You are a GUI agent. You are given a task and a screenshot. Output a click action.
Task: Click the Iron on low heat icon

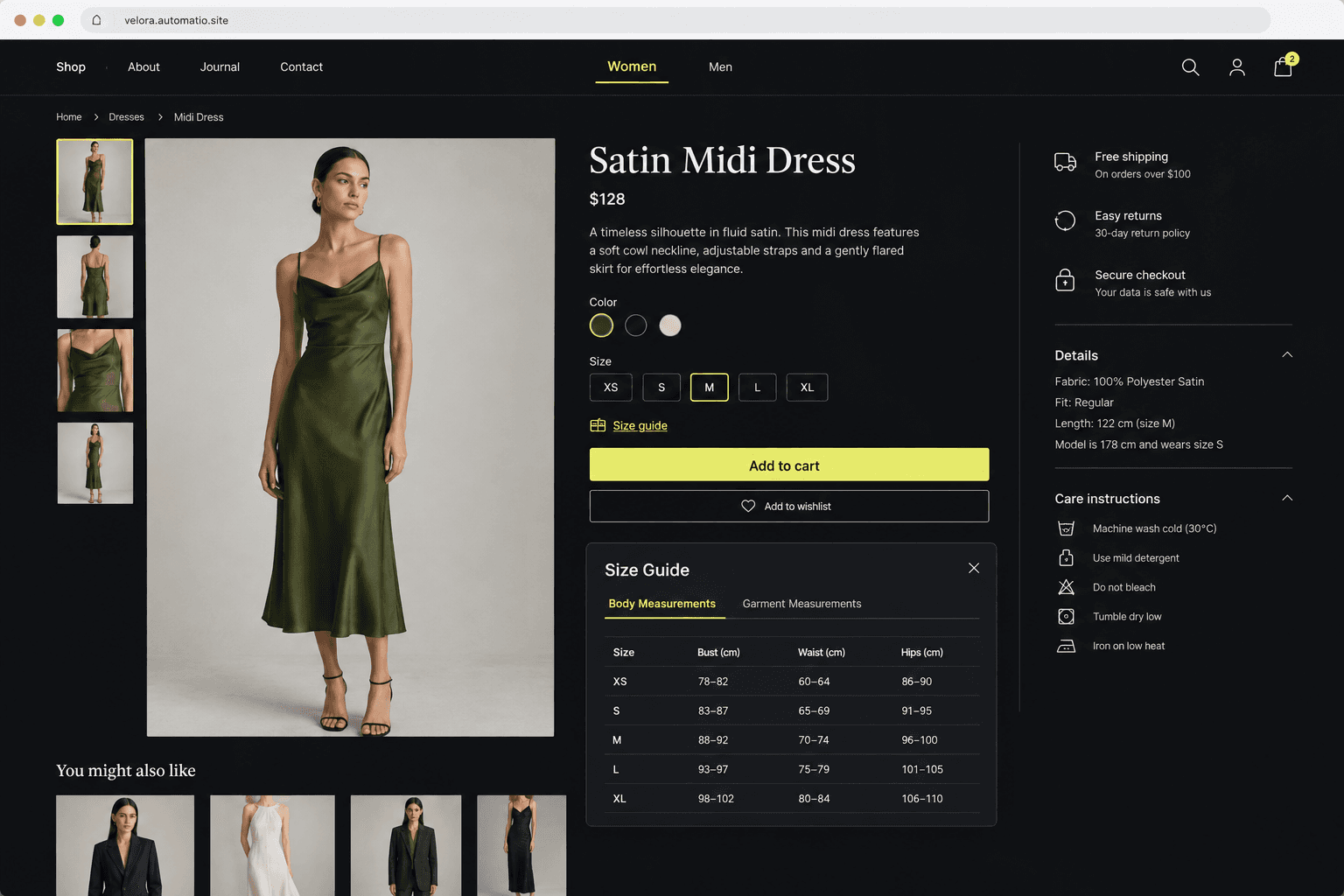1066,646
